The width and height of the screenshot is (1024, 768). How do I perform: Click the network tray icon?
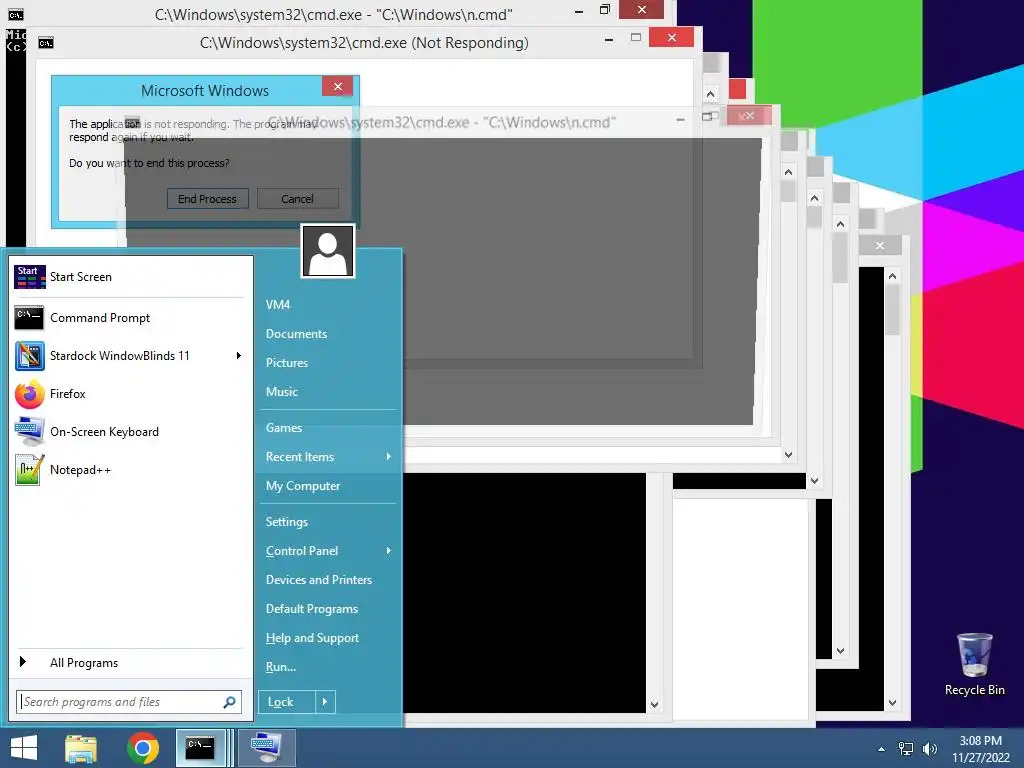tap(906, 749)
